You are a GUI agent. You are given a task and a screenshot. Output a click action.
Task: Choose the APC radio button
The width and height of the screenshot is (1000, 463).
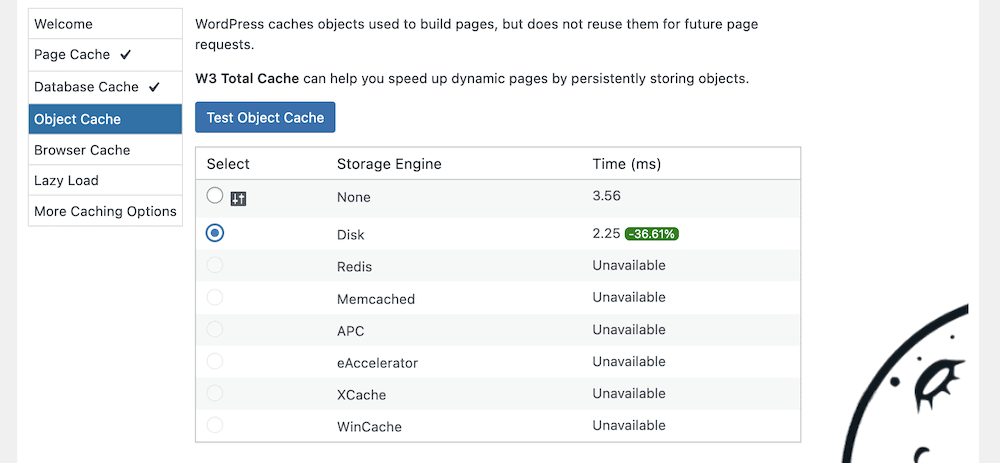pos(215,329)
